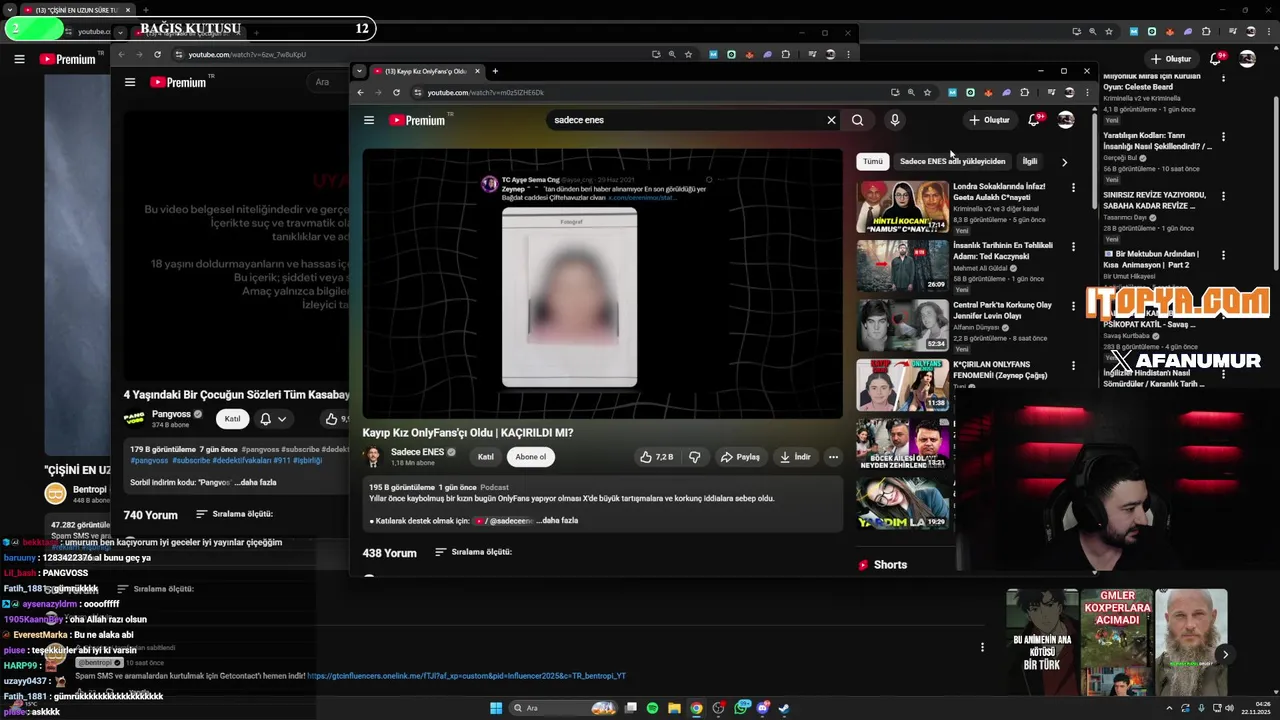Viewport: 1280px width, 720px height.
Task: Open hamburger menu in the middle Pangvoss window
Action: pos(130,83)
